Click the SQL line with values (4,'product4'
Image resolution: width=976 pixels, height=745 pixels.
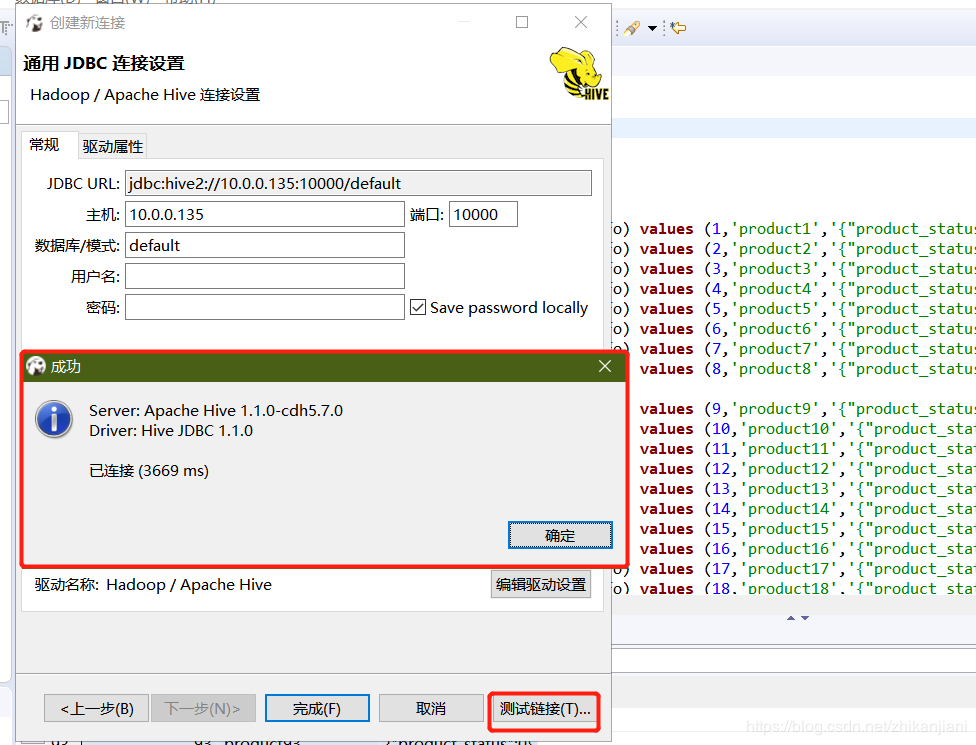[x=794, y=289]
